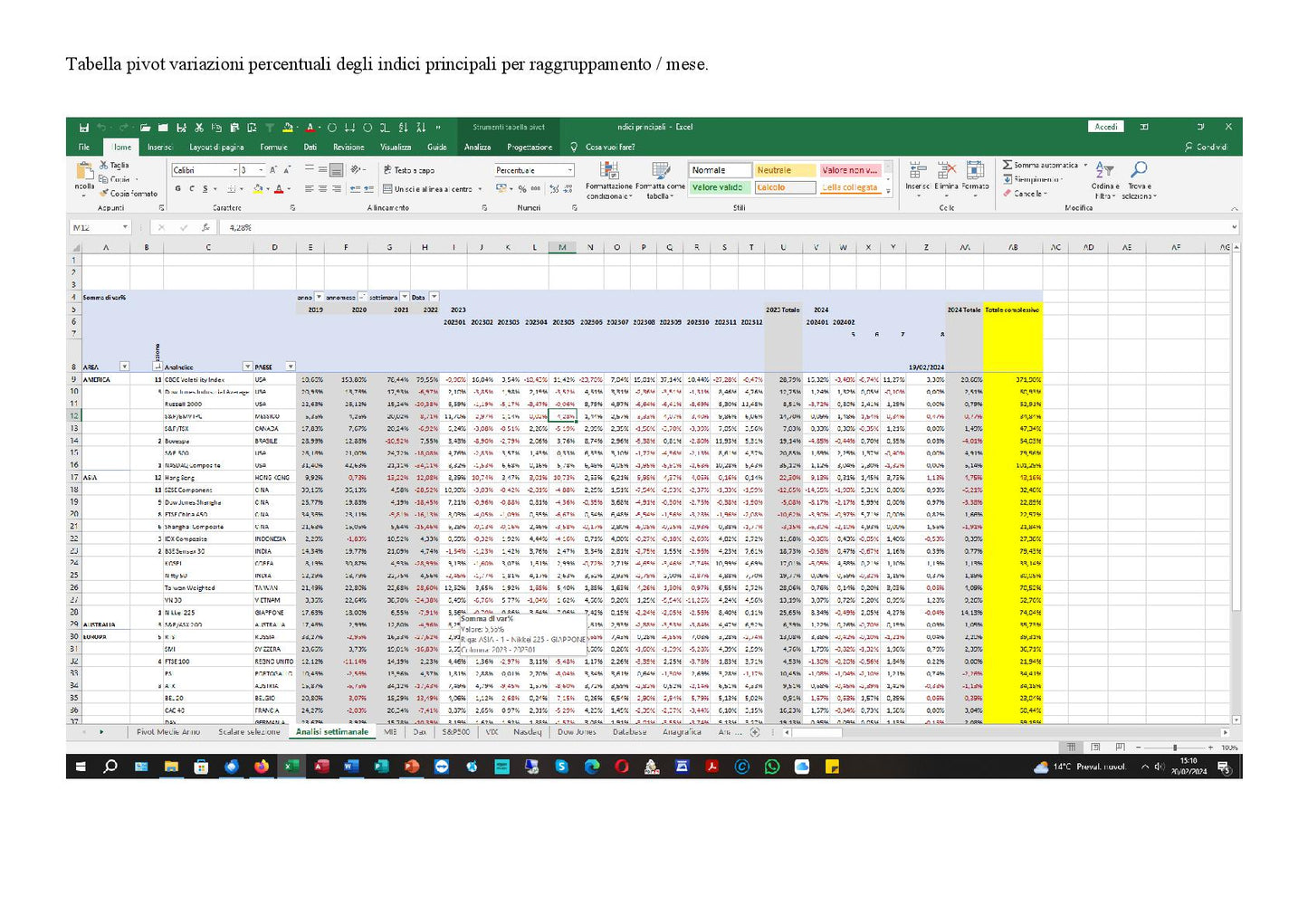Screen dimensions: 1308x924
Task: Switch to the Dati ribbon tab
Action: click(x=310, y=147)
